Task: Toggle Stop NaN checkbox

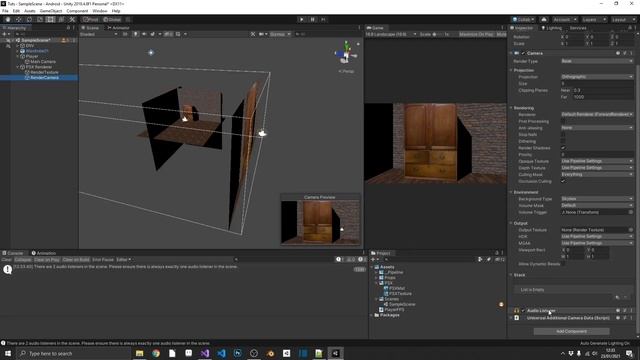Action: [x=563, y=134]
